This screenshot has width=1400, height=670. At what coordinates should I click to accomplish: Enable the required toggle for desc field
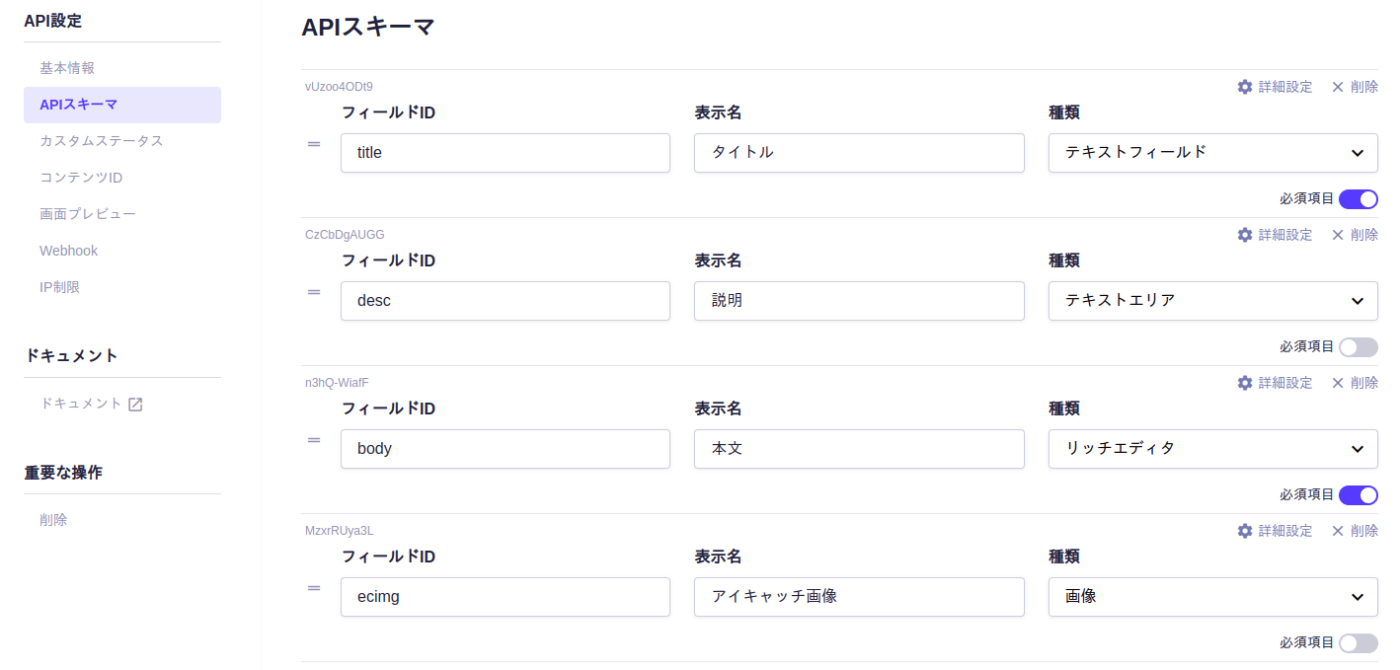[x=1358, y=347]
